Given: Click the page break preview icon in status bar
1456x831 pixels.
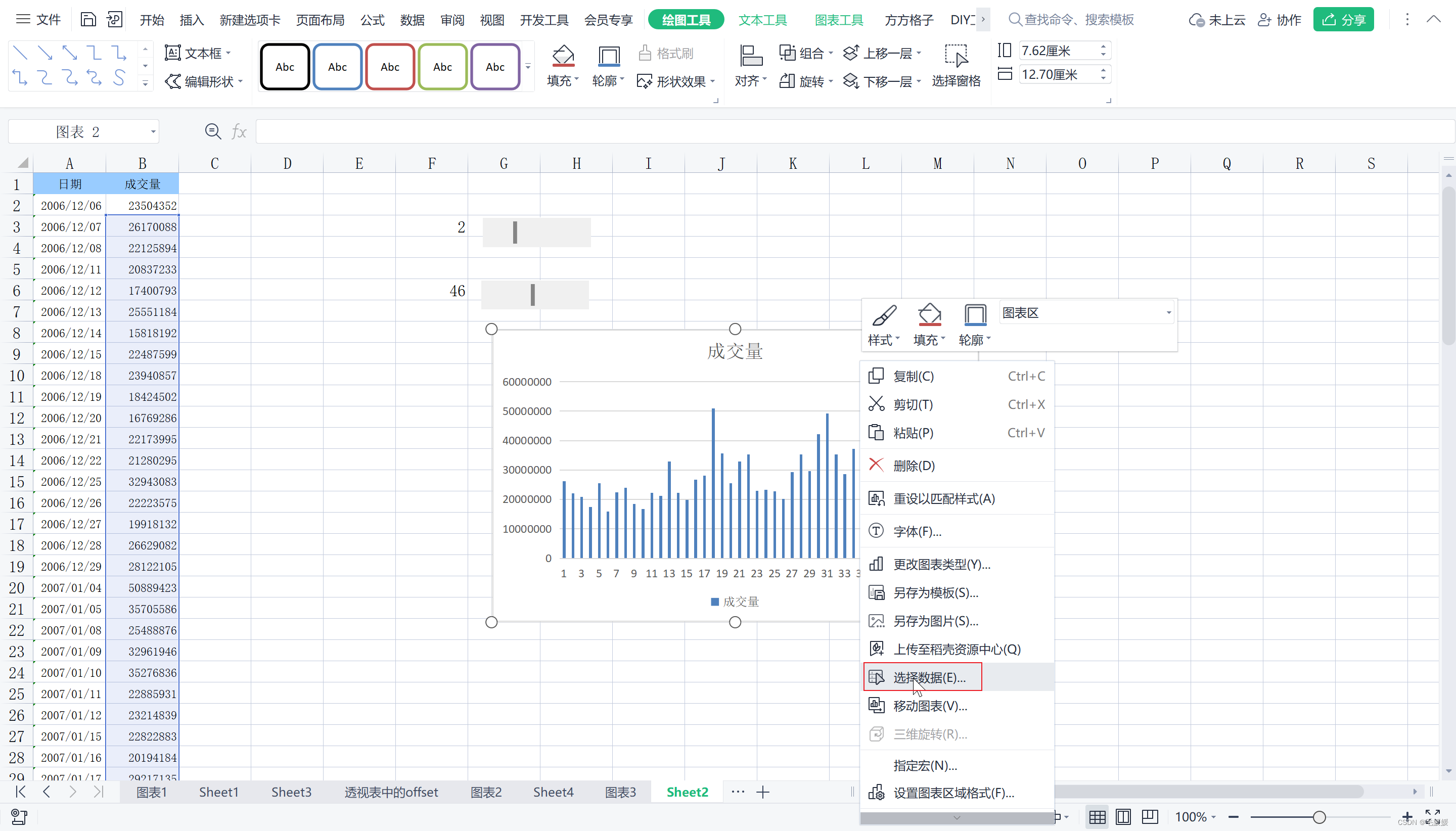Looking at the screenshot, I should [1150, 817].
